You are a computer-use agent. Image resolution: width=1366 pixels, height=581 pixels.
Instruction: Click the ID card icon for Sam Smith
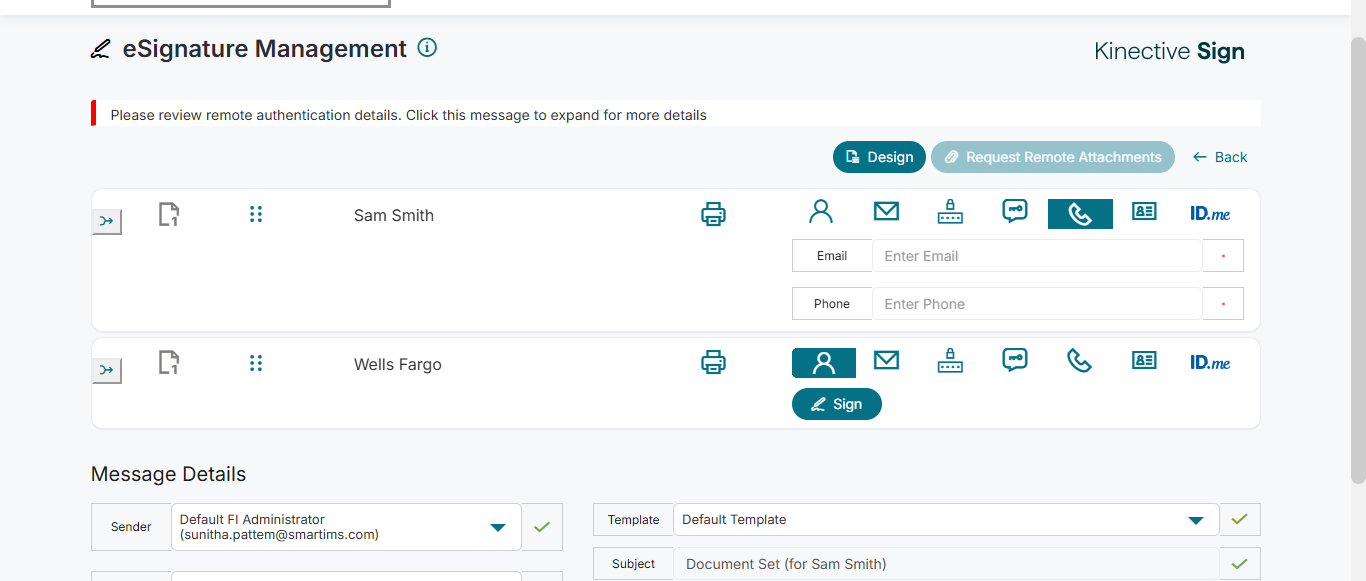pos(1144,212)
